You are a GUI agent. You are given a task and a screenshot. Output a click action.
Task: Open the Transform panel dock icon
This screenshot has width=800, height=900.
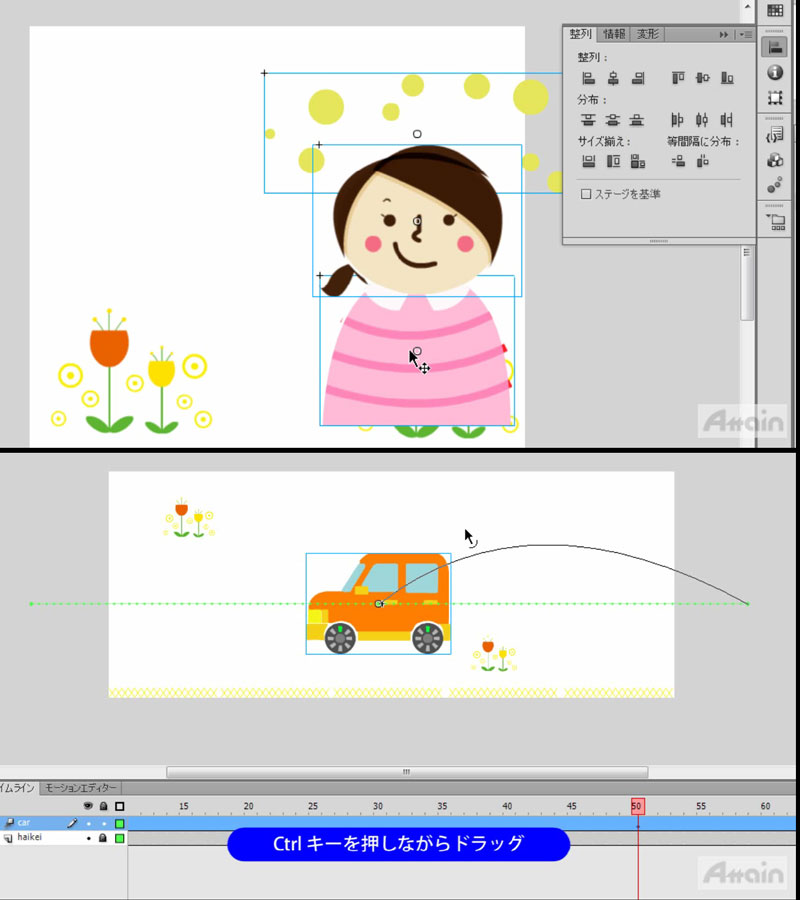point(775,98)
